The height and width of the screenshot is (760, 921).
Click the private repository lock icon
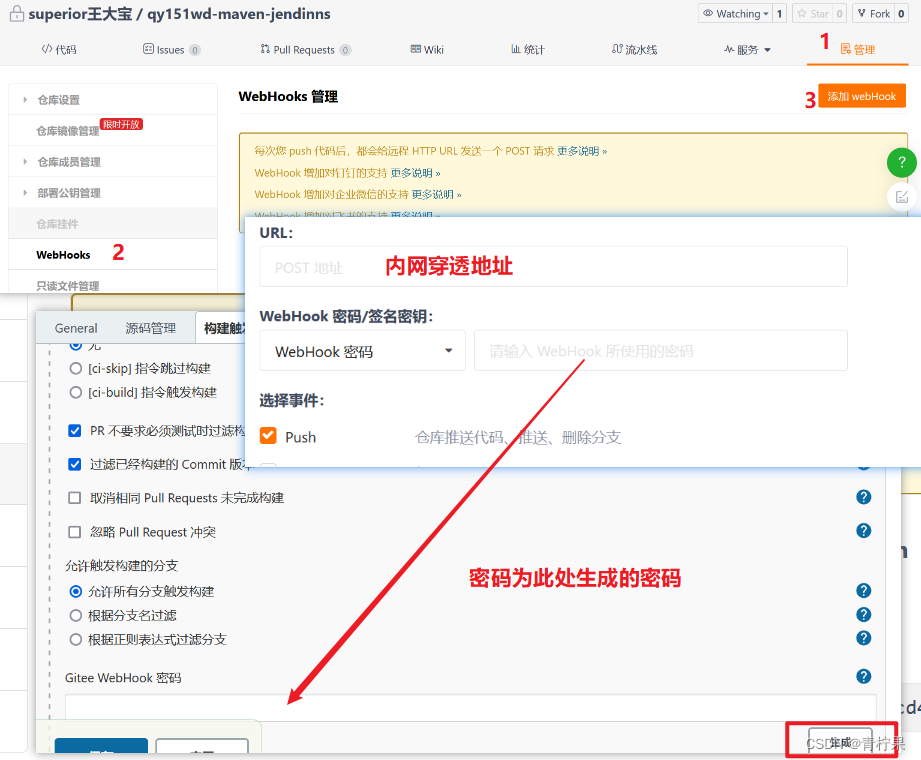click(16, 13)
